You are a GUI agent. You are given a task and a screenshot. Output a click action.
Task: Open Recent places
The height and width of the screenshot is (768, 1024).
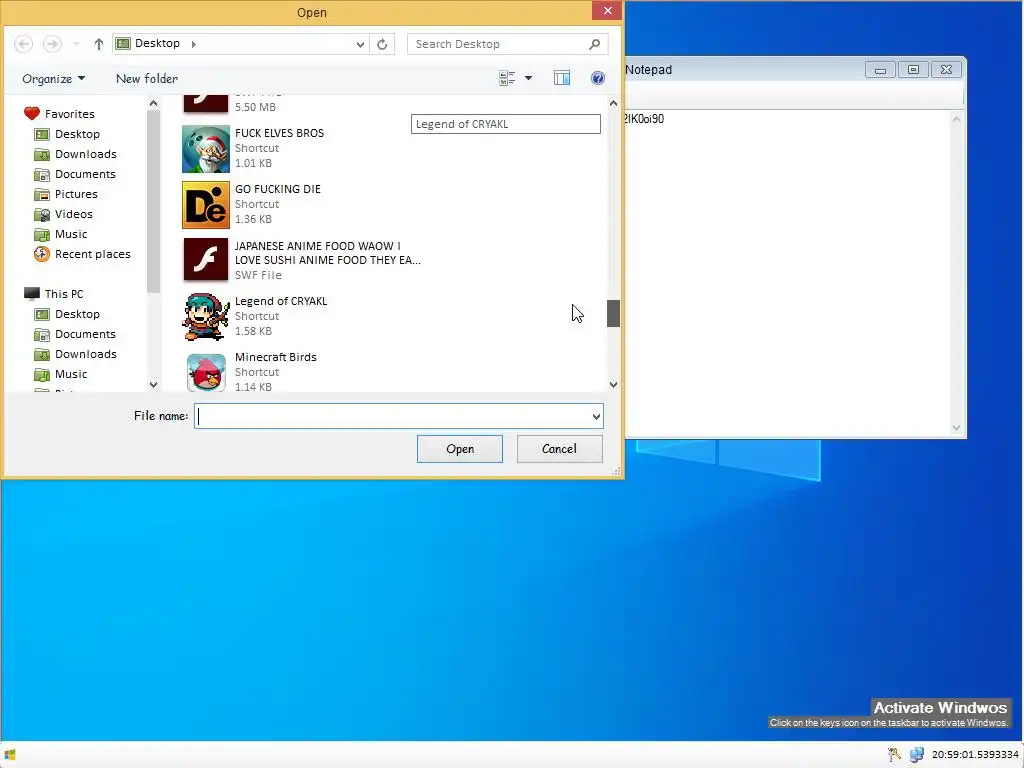pos(82,254)
